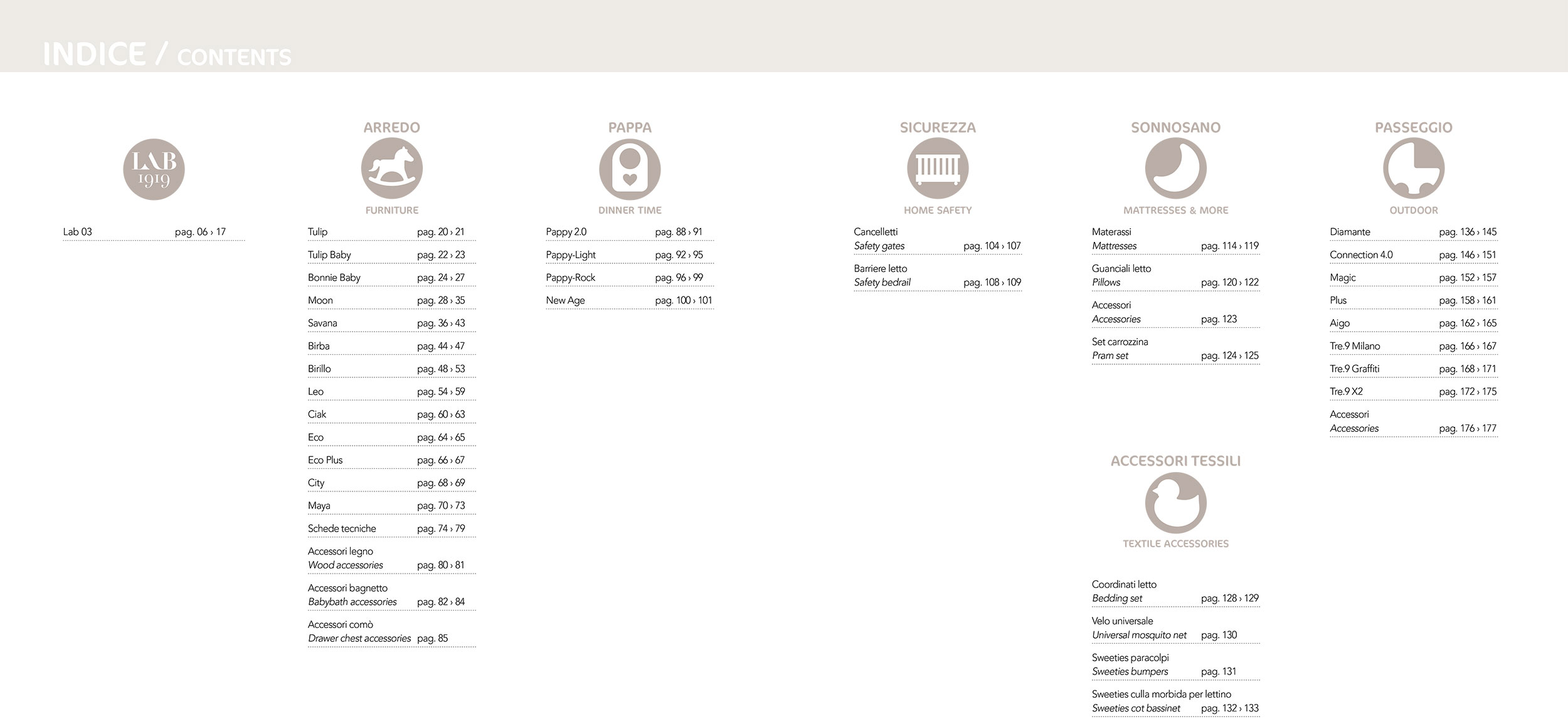Click the SONNOSANO section heading

[x=1176, y=127]
